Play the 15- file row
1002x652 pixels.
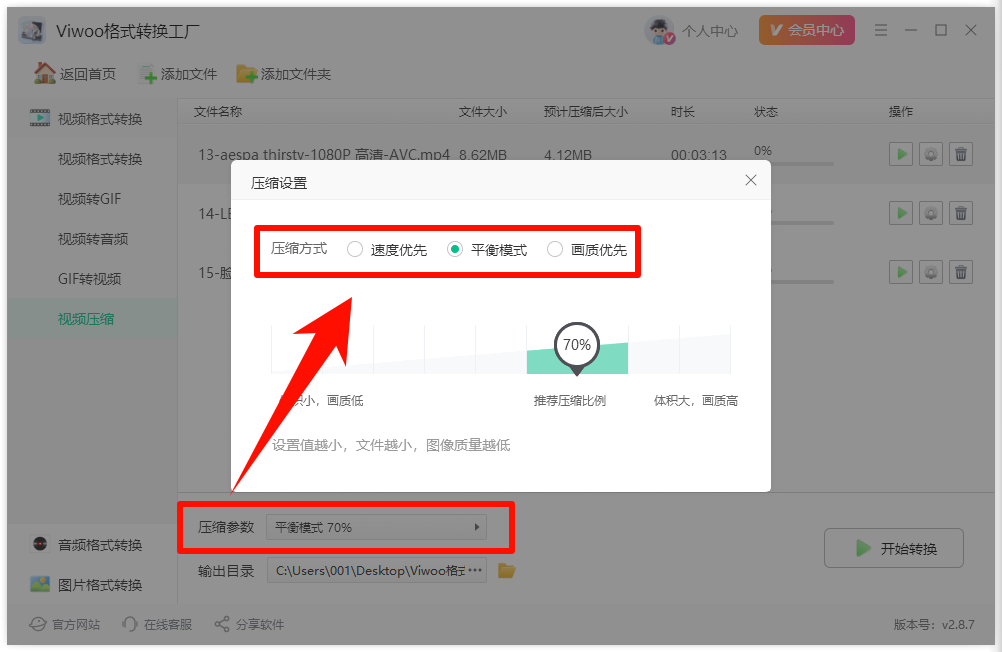pos(901,272)
